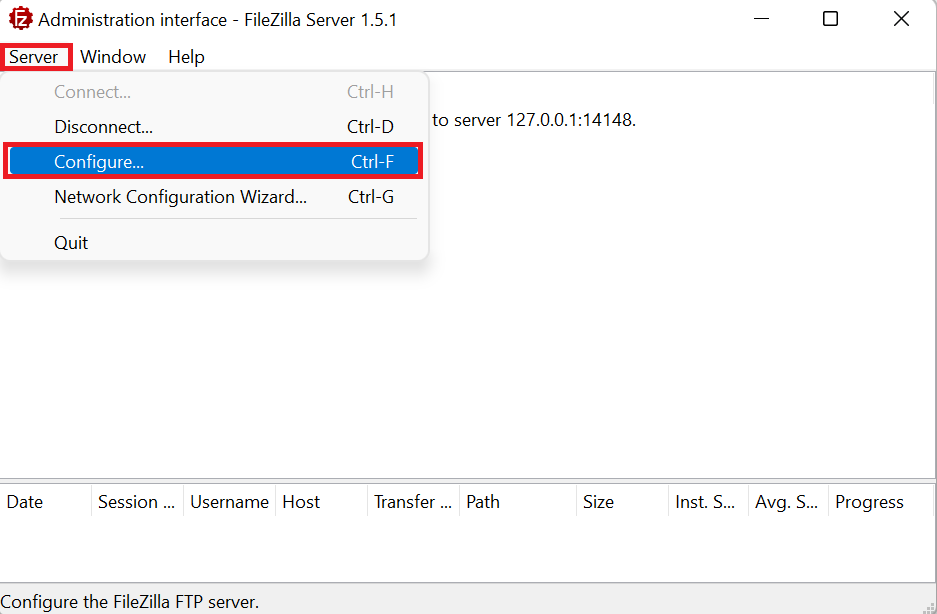The image size is (937, 614).
Task: Sort by the Path column header
Action: (x=518, y=502)
